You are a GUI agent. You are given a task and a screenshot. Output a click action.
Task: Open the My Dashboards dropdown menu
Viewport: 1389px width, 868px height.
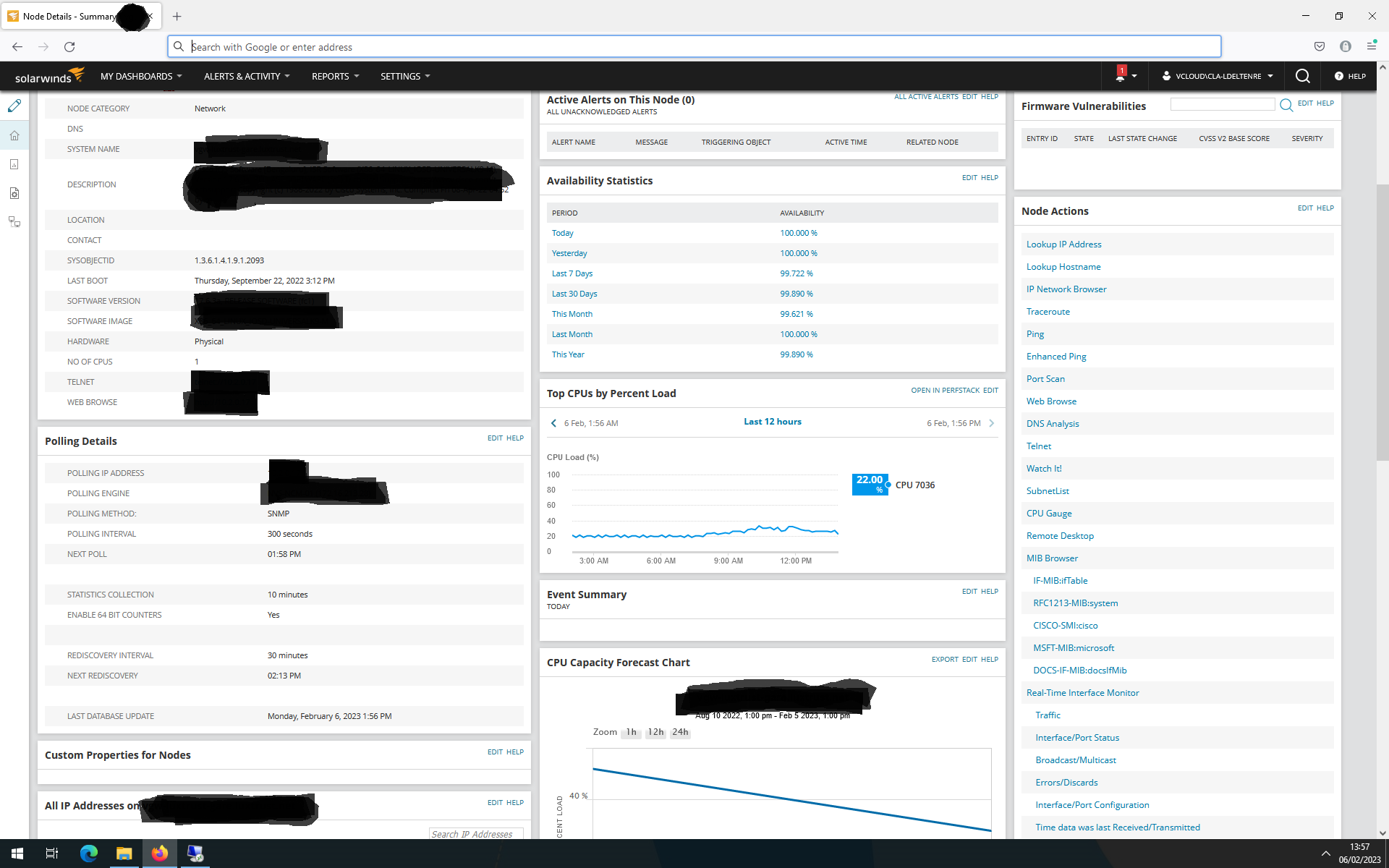(x=141, y=76)
